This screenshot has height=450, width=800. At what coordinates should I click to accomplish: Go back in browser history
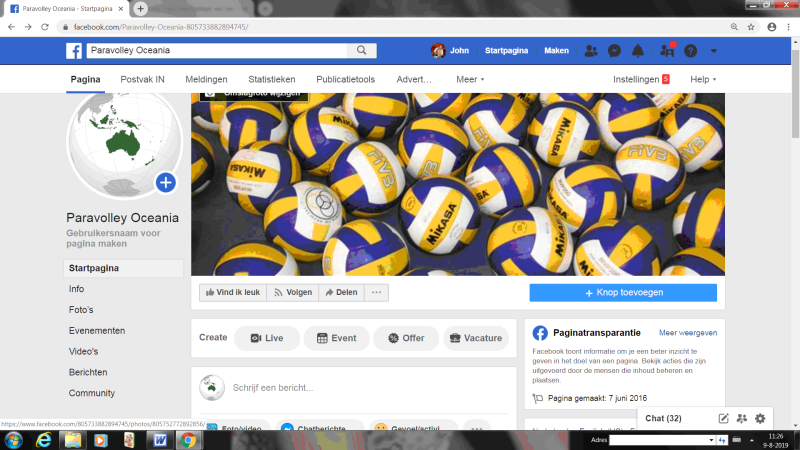11,27
